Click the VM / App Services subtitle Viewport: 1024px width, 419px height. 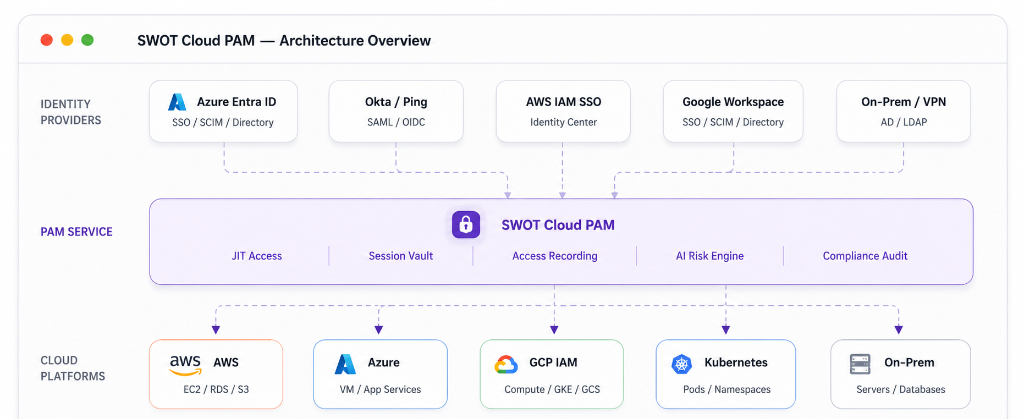tap(381, 390)
